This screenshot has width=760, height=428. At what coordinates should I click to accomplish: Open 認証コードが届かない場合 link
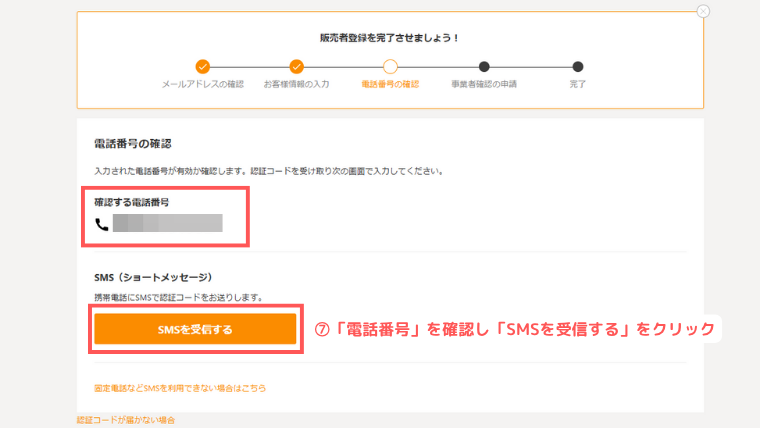pos(126,420)
